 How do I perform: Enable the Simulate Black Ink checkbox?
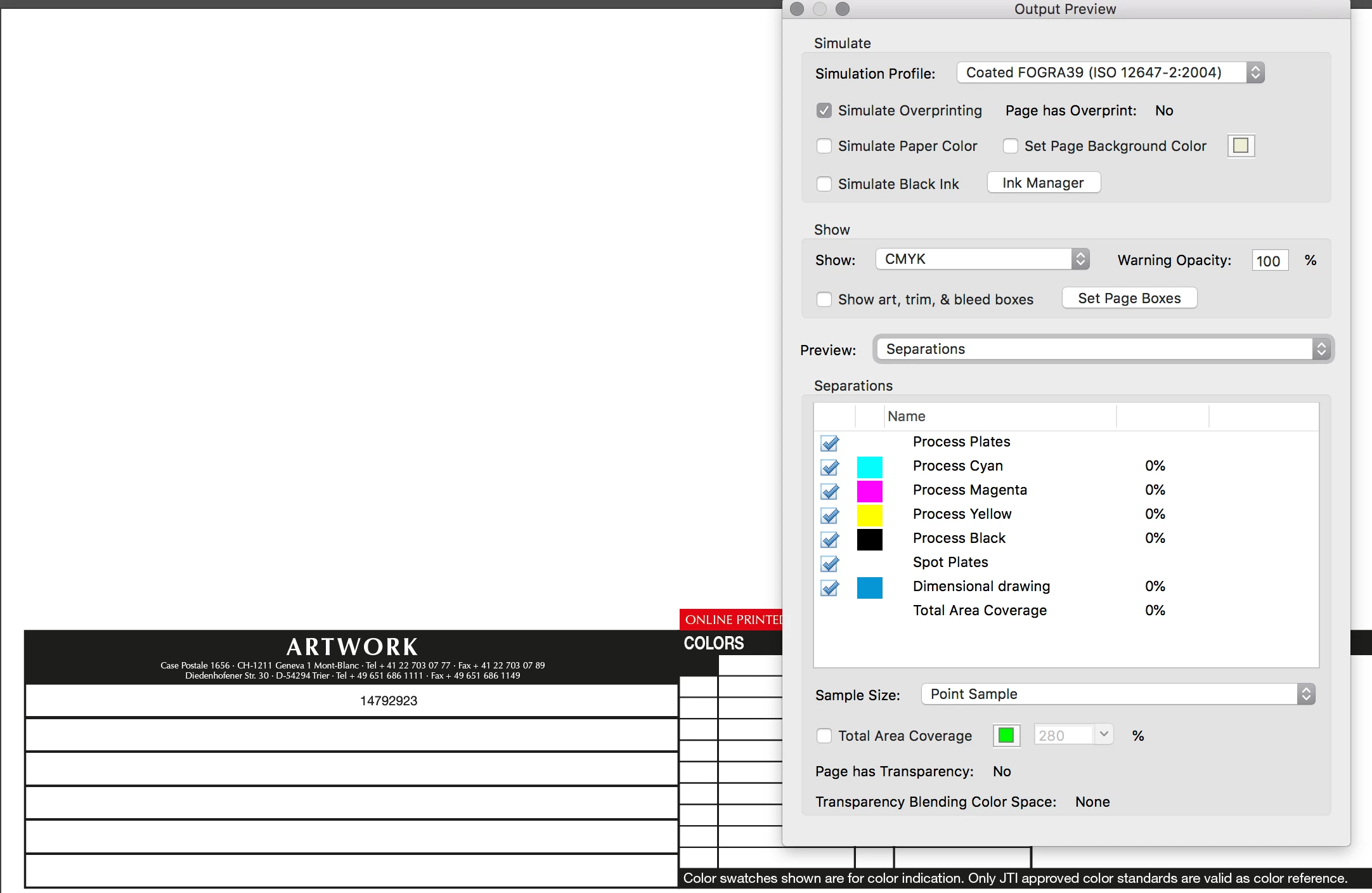click(824, 185)
